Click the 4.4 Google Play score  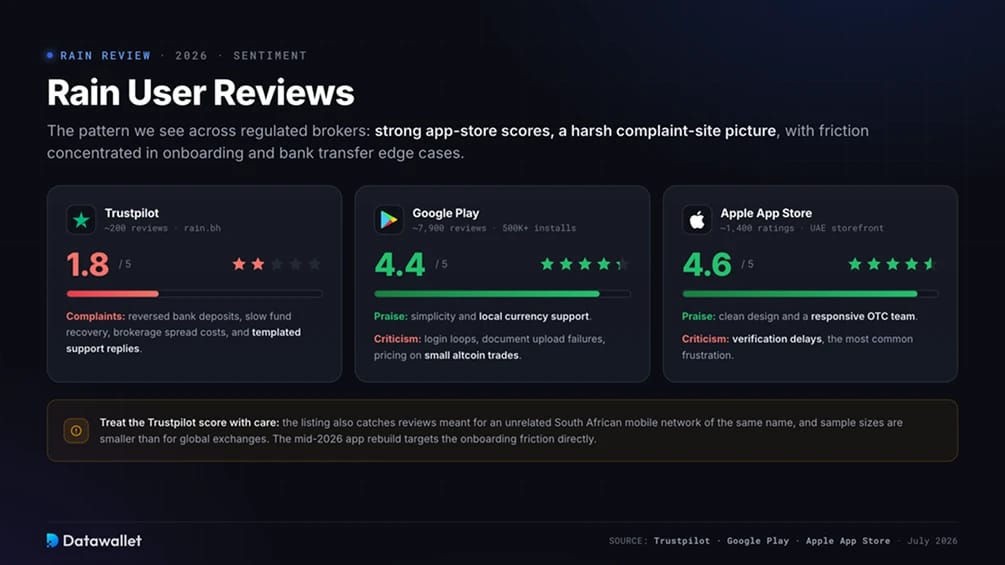tap(400, 265)
